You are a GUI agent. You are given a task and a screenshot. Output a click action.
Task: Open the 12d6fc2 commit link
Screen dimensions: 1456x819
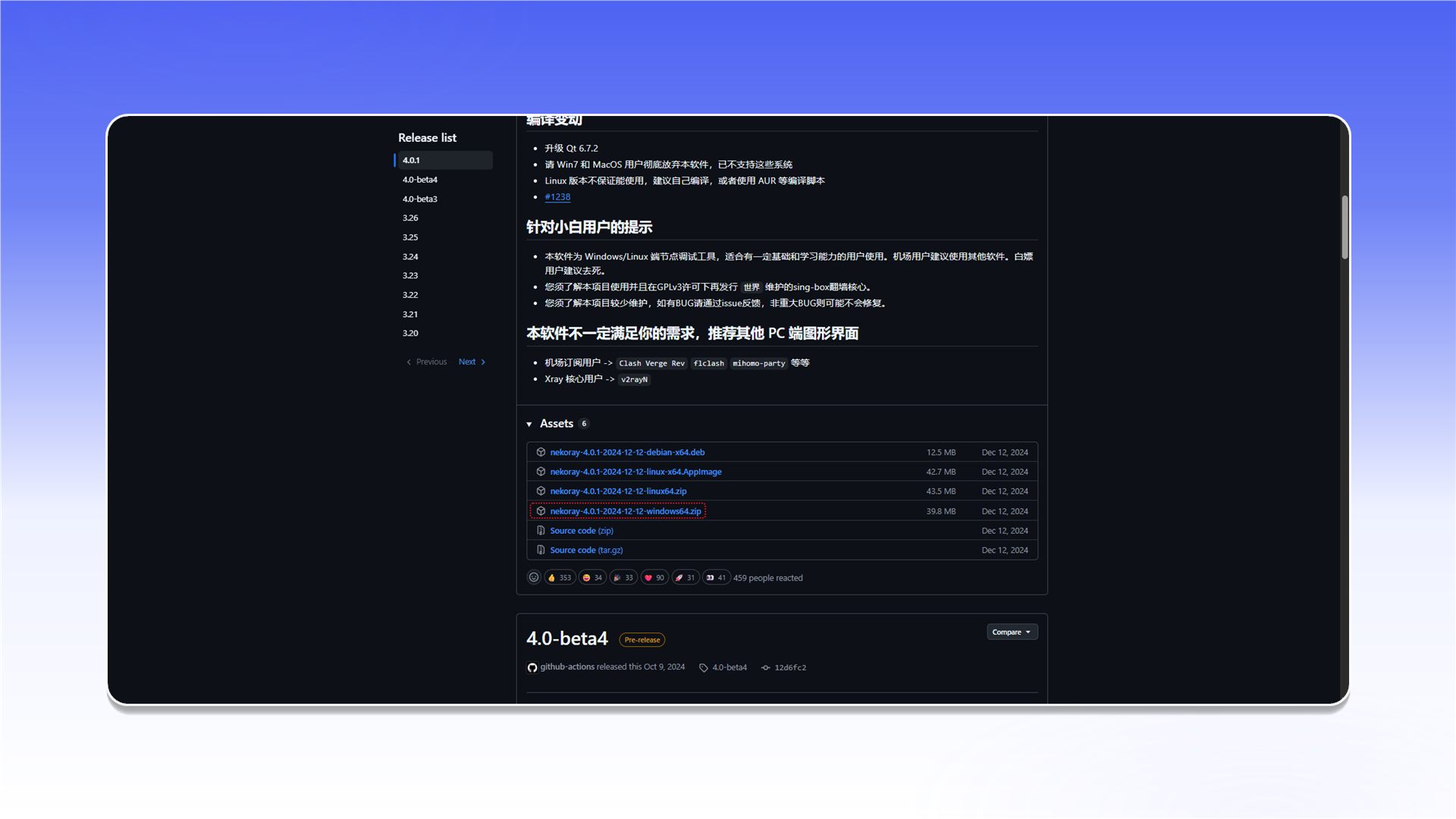(x=790, y=668)
